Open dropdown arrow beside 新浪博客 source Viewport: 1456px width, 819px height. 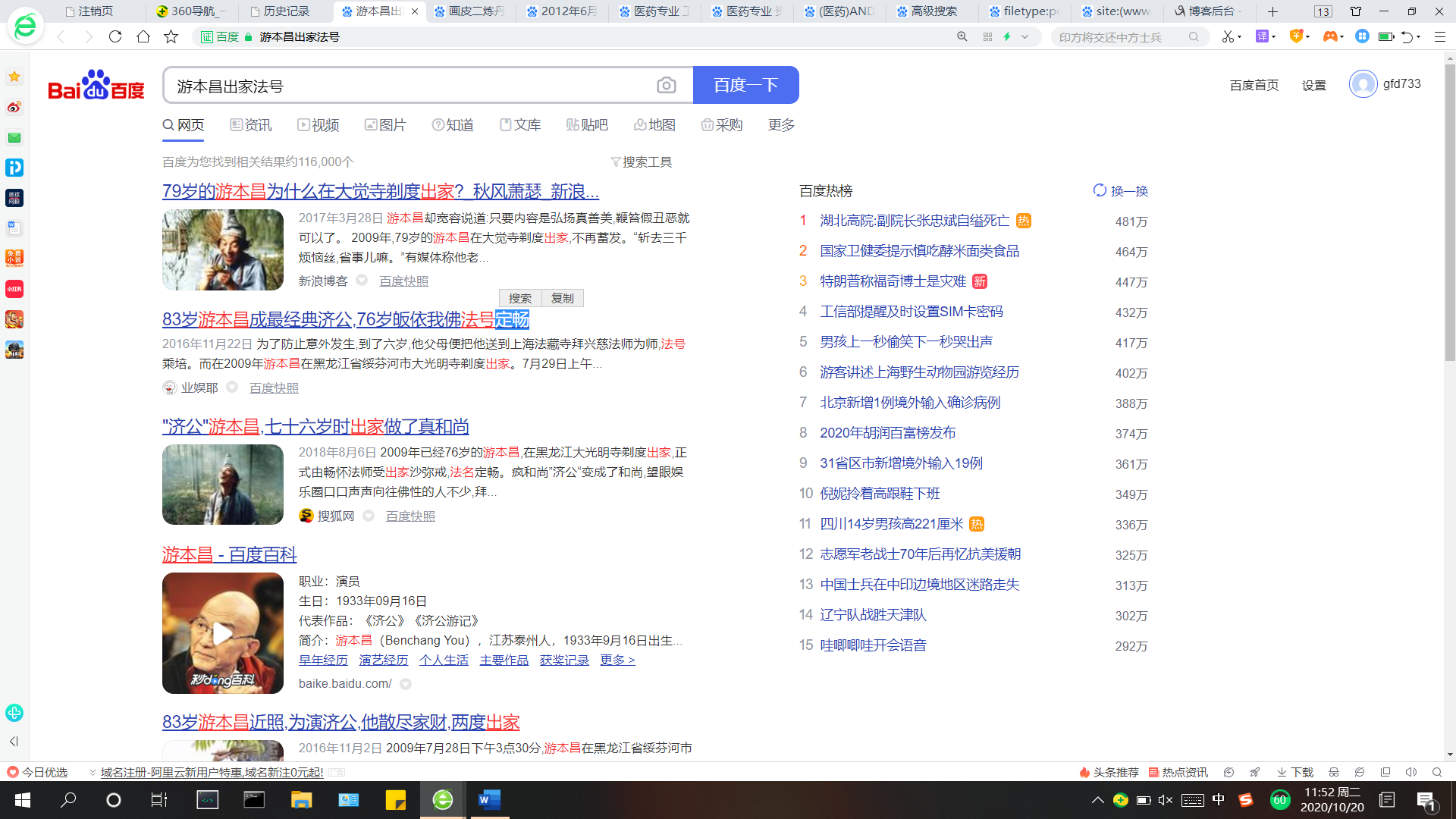coord(362,281)
